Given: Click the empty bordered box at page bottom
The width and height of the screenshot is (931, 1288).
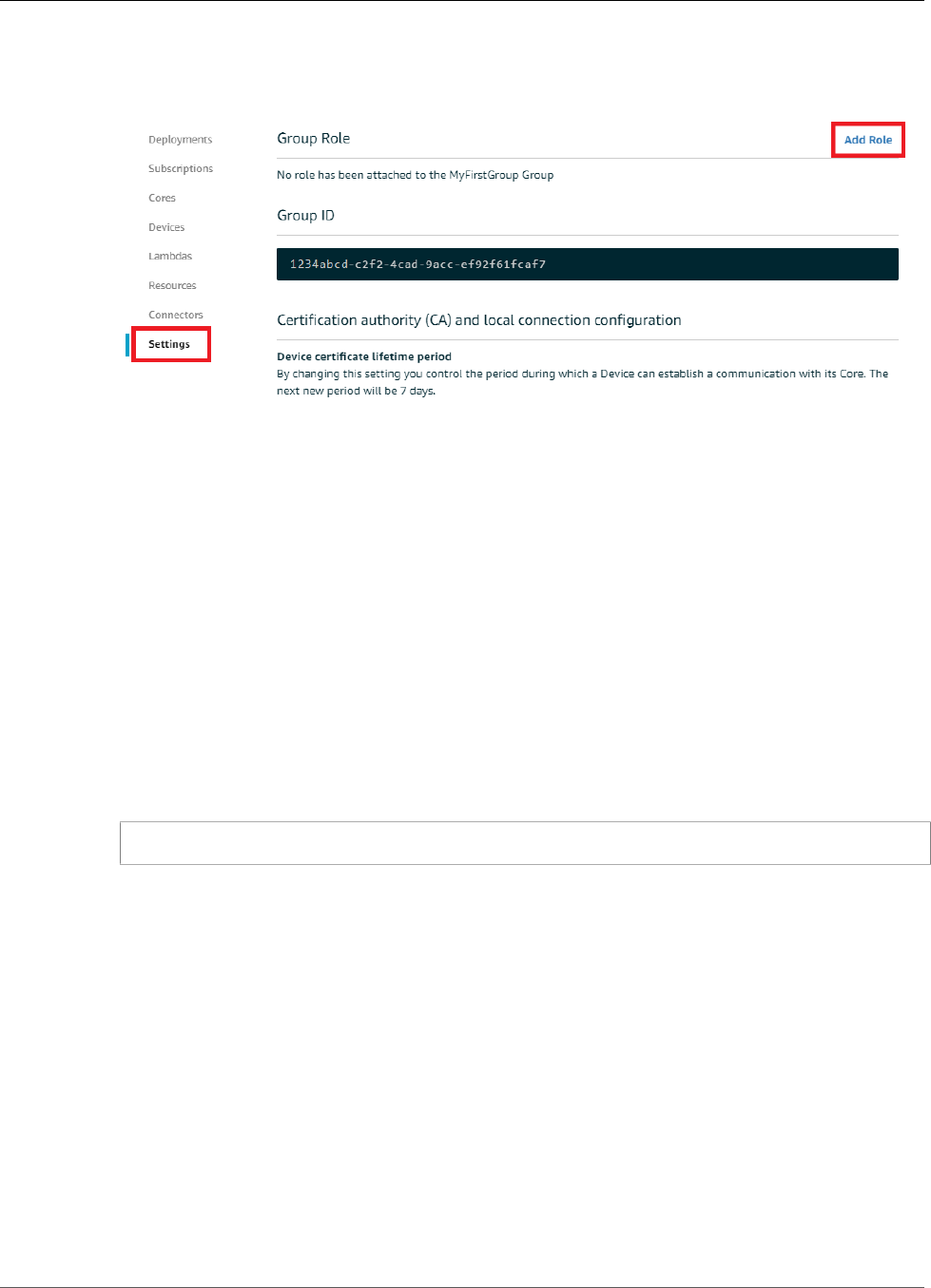Looking at the screenshot, I should click(525, 843).
